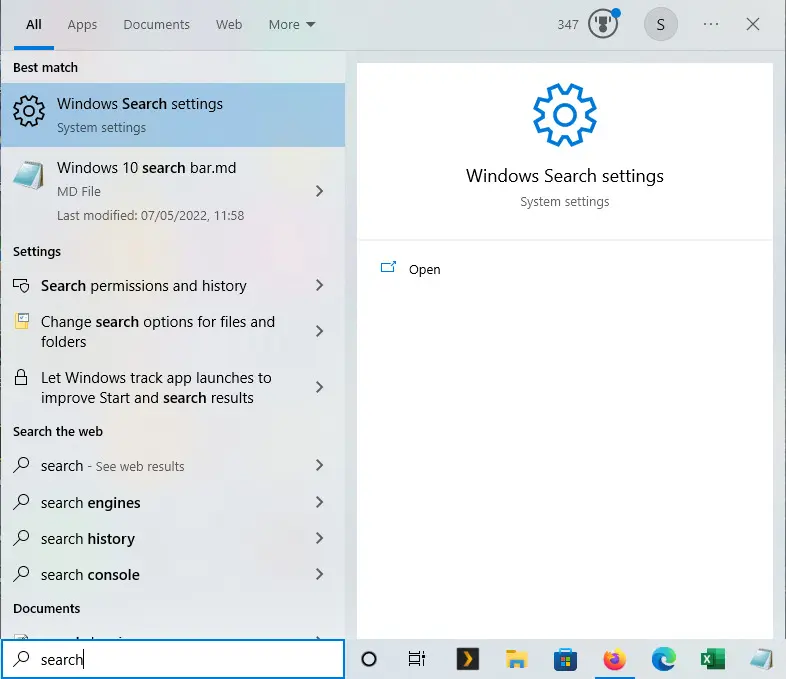The image size is (786, 679).
Task: Launch Microsoft Edge from taskbar
Action: point(664,659)
